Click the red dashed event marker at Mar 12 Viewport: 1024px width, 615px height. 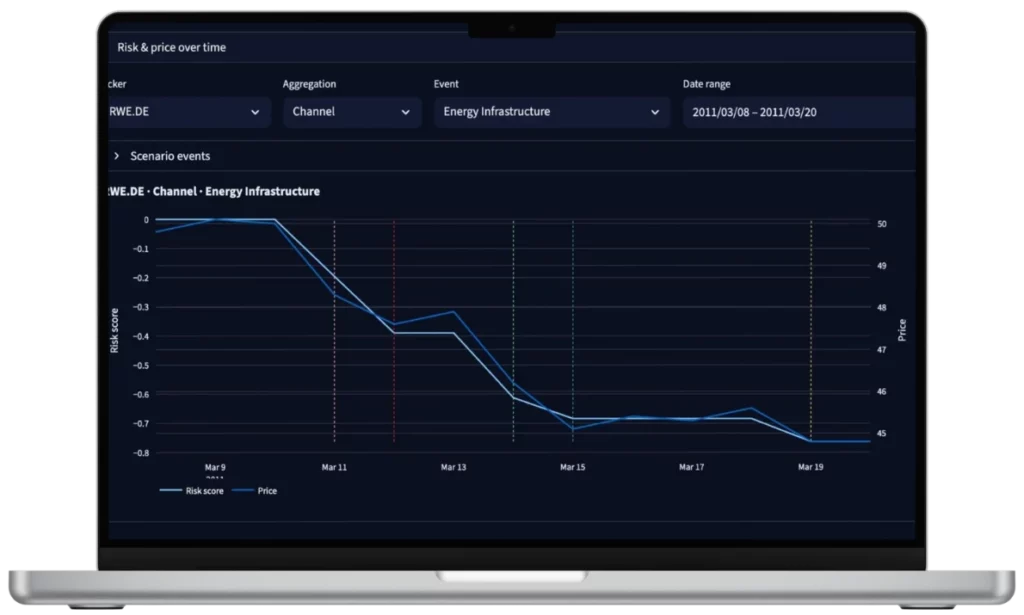pos(394,331)
